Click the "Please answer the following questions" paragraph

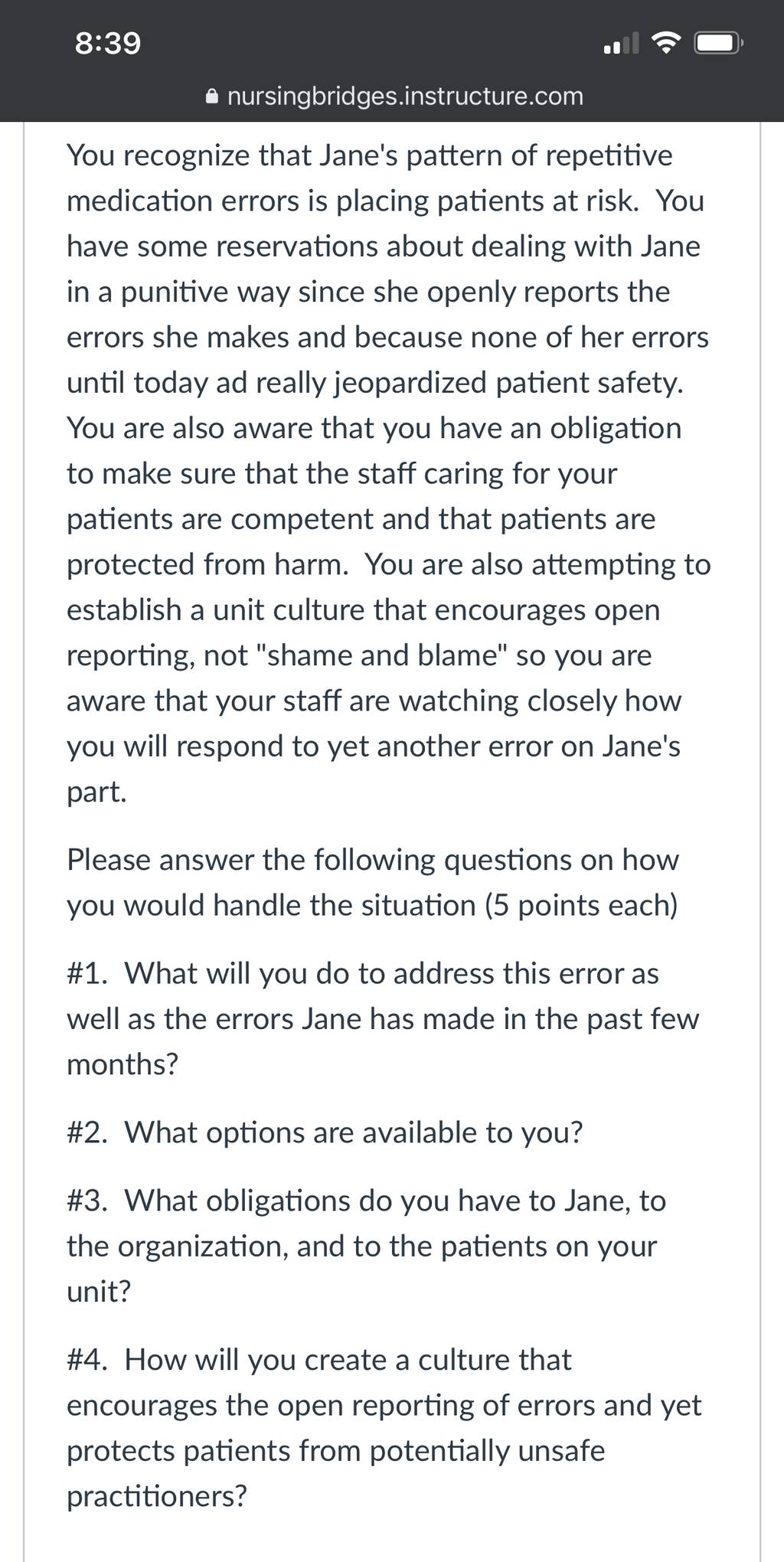373,882
